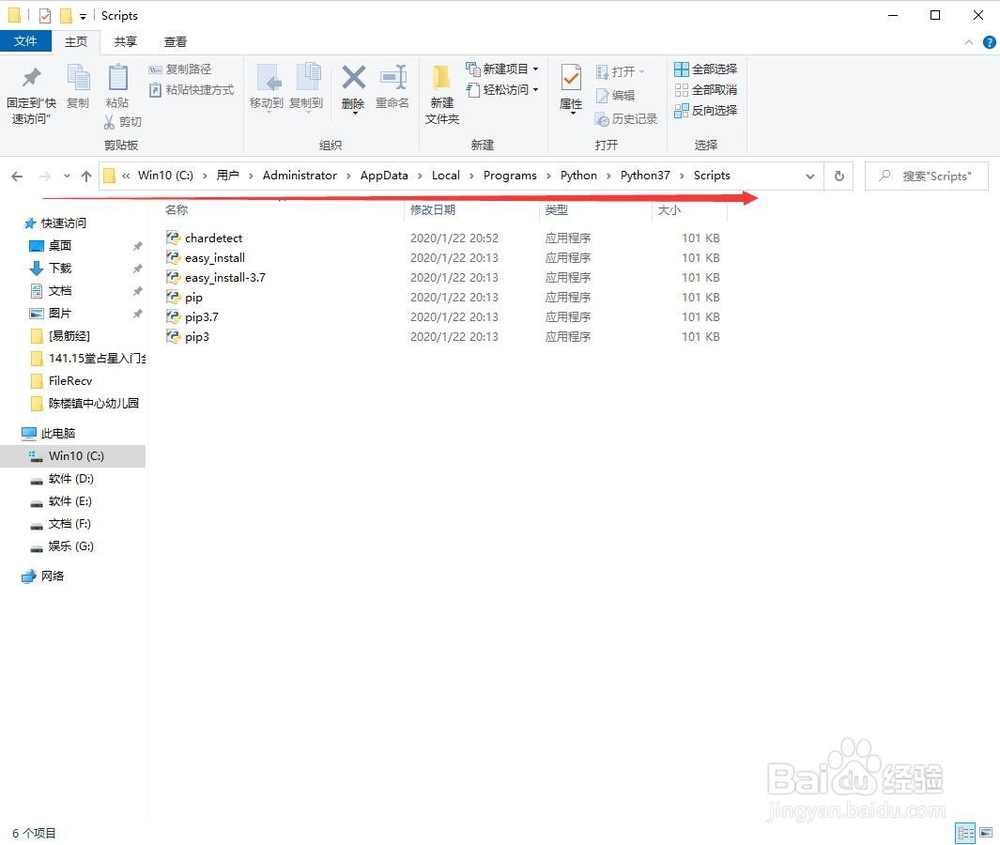Open Pictures (图片) in sidebar
1000x845 pixels.
tap(60, 313)
